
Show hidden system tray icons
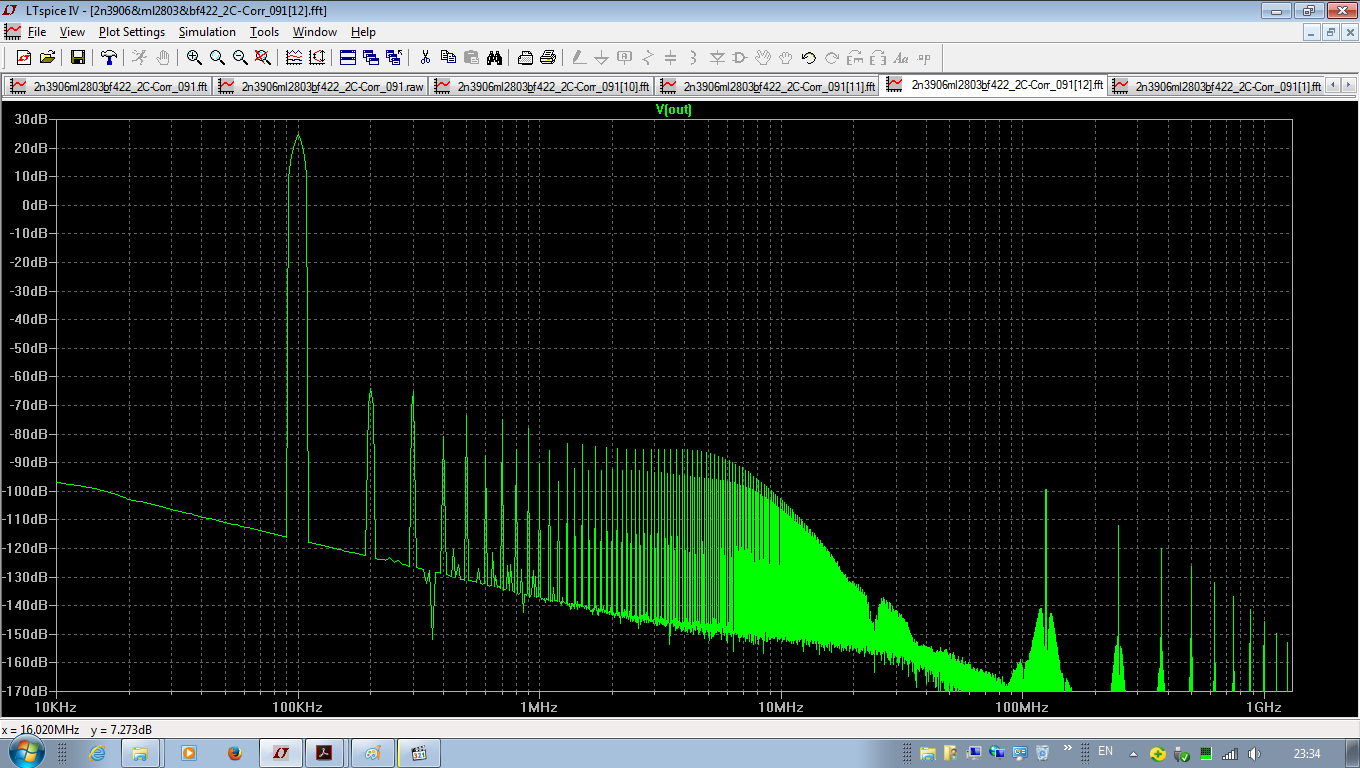click(1134, 753)
